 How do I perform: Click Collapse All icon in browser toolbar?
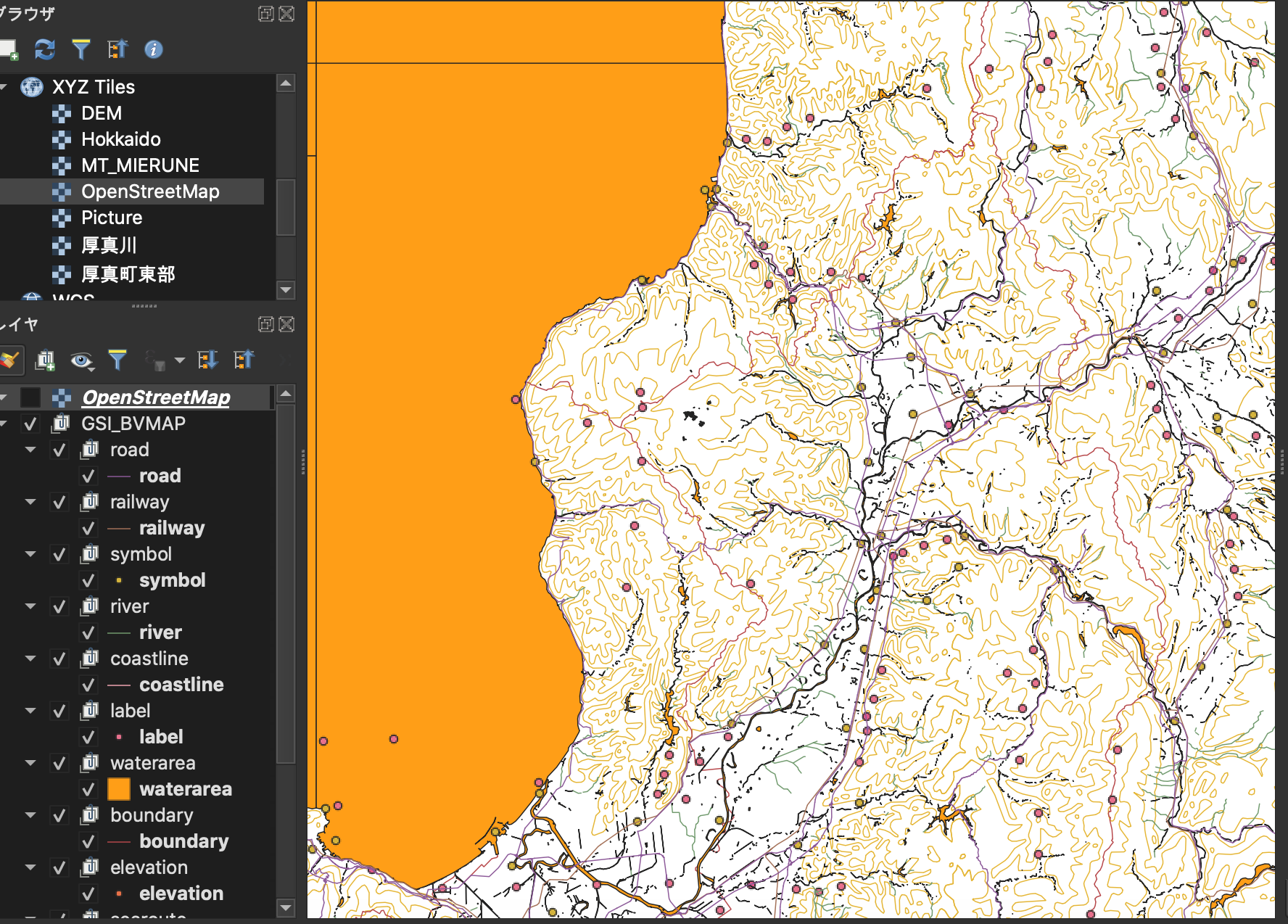117,49
